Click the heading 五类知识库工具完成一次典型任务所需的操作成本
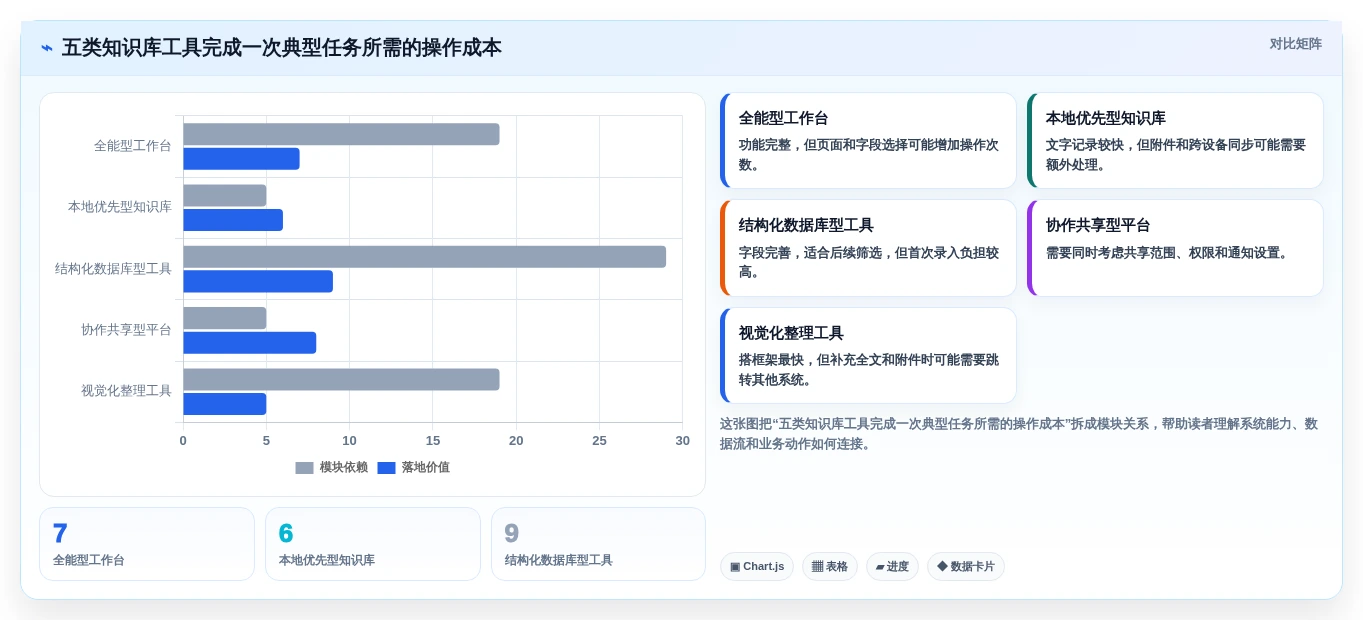Image resolution: width=1363 pixels, height=620 pixels. click(282, 48)
